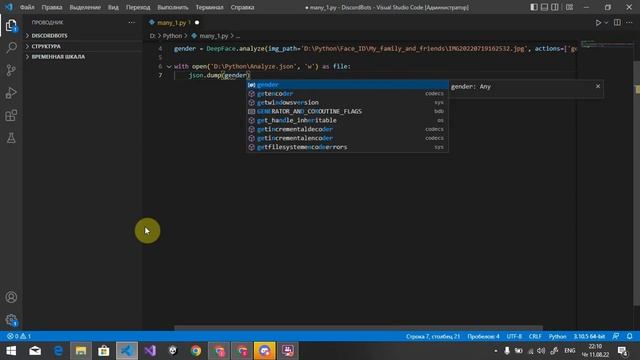
Task: Open Run and Debug view
Action: pyautogui.click(x=11, y=93)
